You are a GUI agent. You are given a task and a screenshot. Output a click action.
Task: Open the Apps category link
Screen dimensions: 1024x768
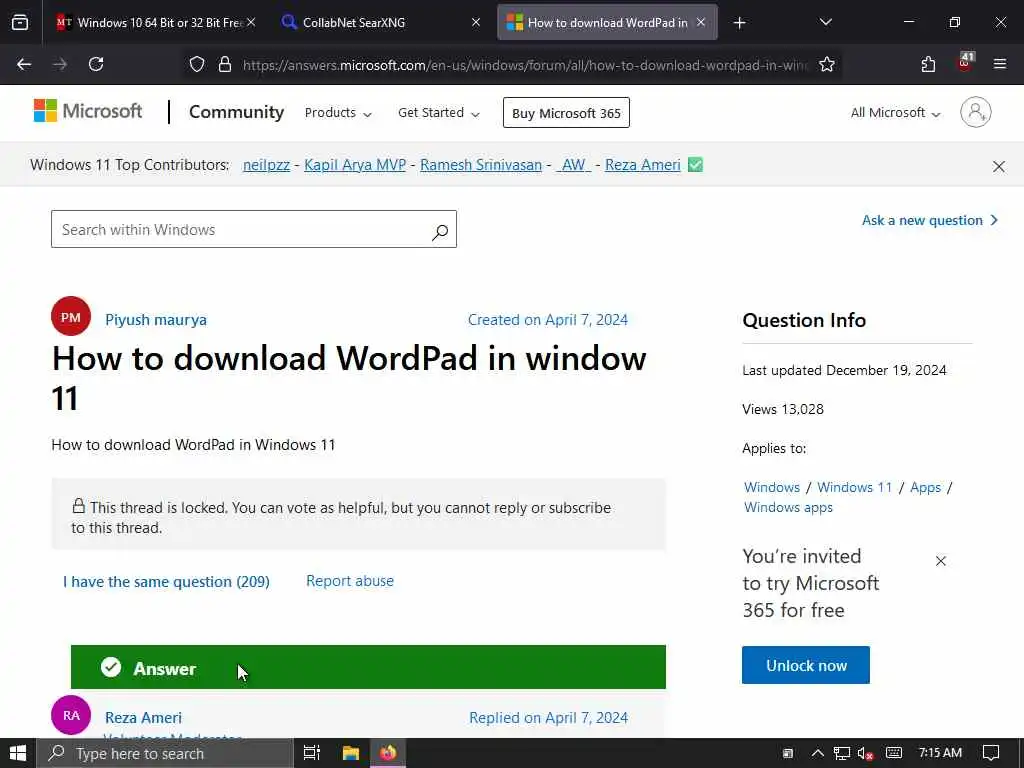[x=925, y=487]
